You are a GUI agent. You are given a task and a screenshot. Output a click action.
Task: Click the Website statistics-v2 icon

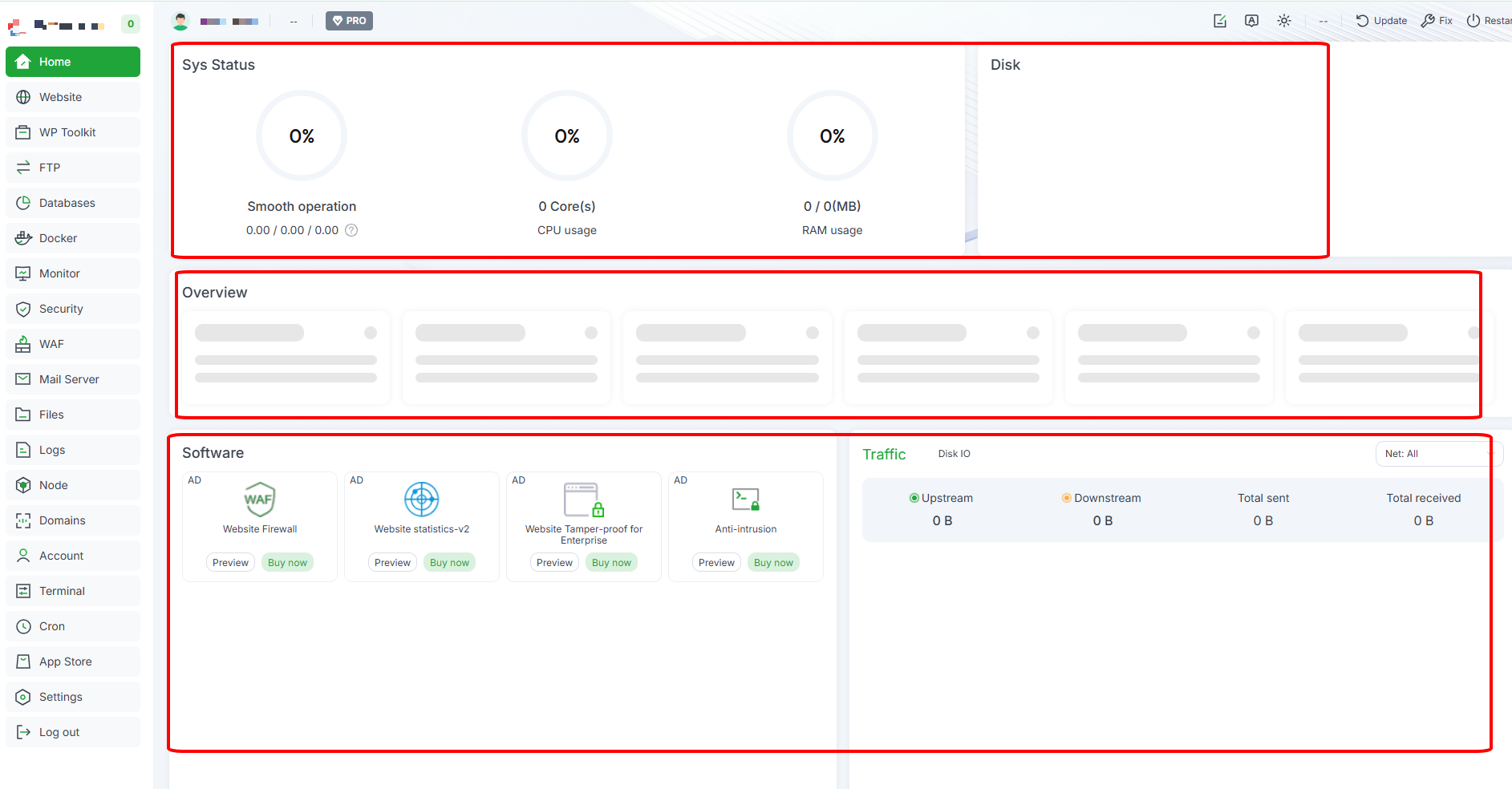click(422, 500)
